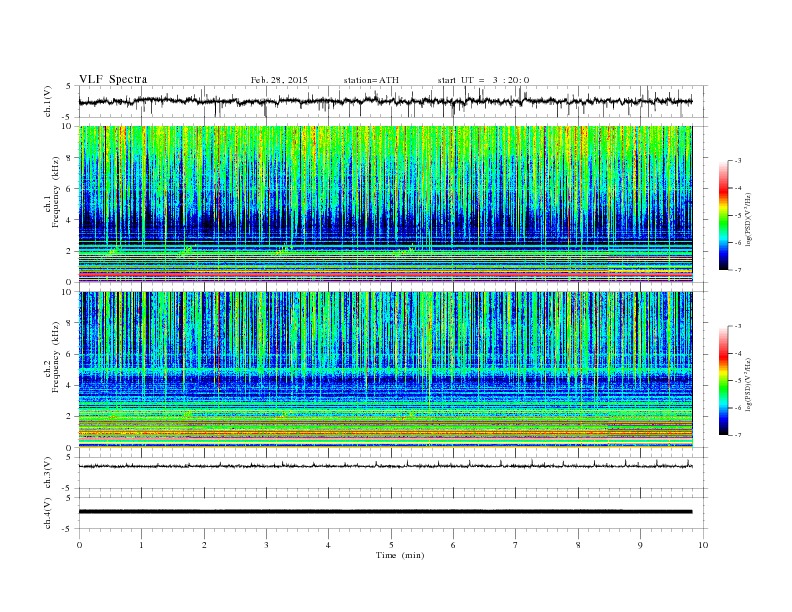Click the ch.3 voltage waveform trace
792x612 pixels.
385,465
